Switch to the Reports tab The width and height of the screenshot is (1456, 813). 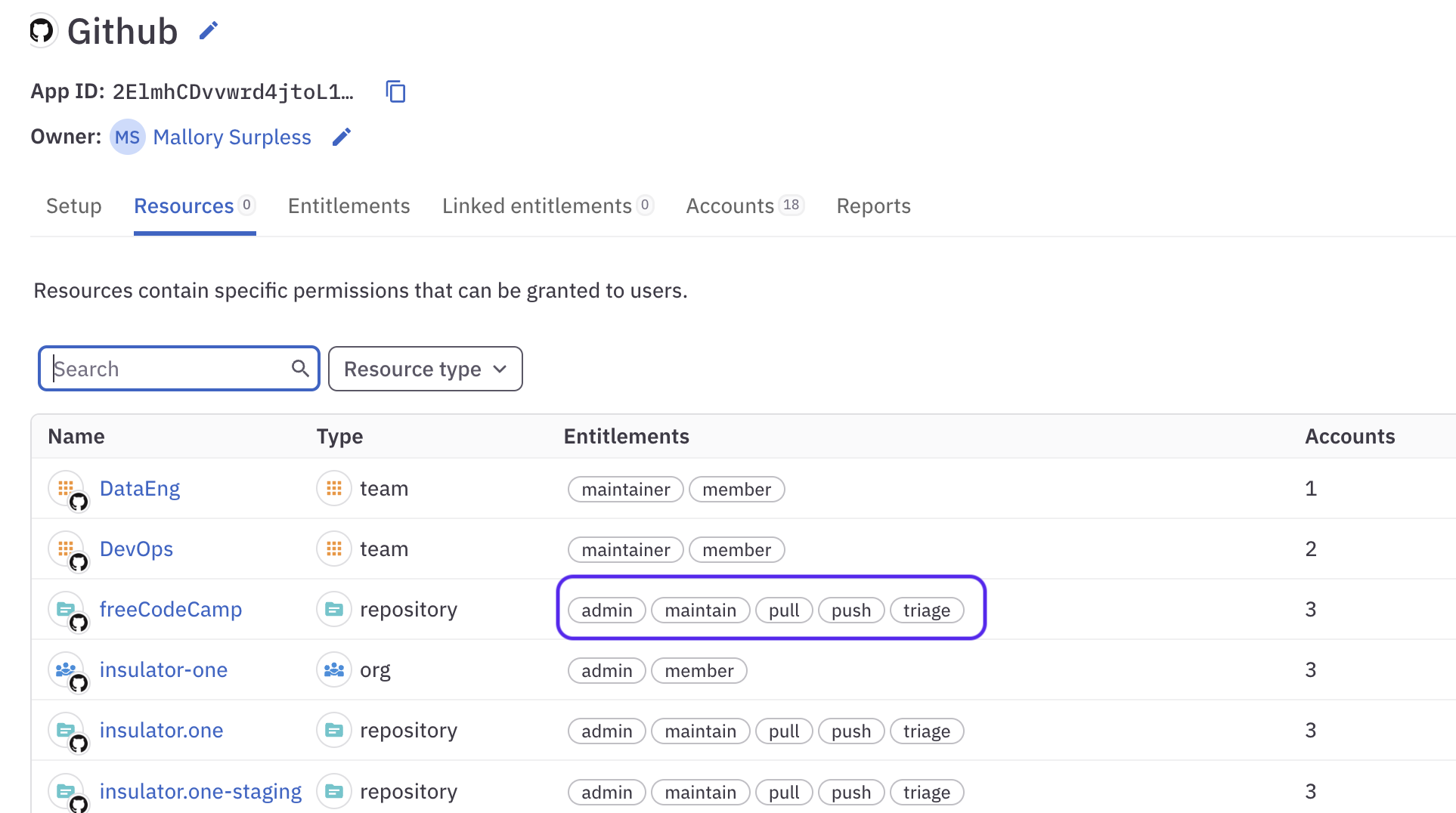click(x=873, y=206)
